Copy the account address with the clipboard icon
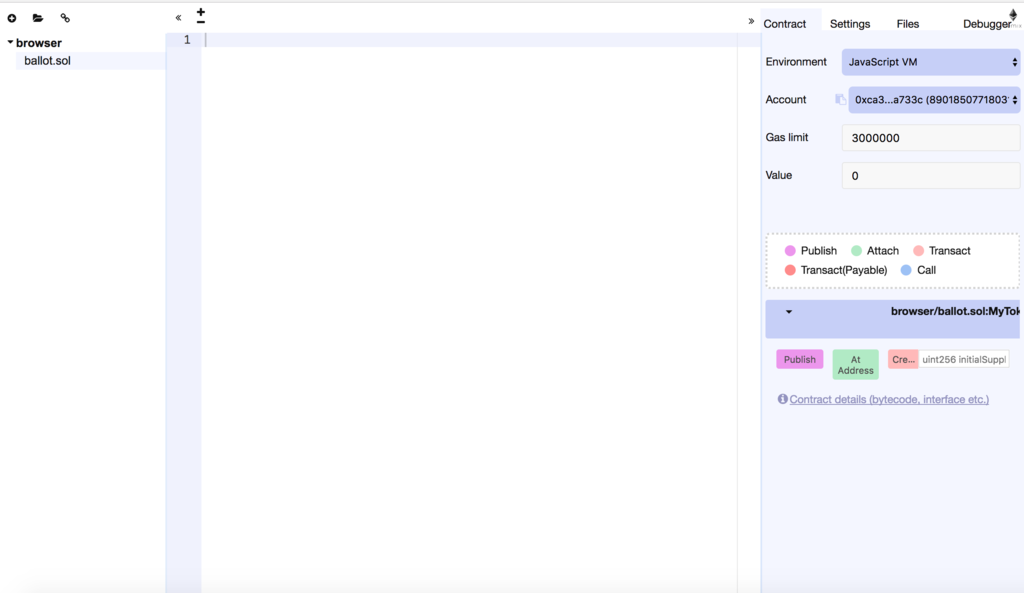The image size is (1024, 593). coord(840,100)
